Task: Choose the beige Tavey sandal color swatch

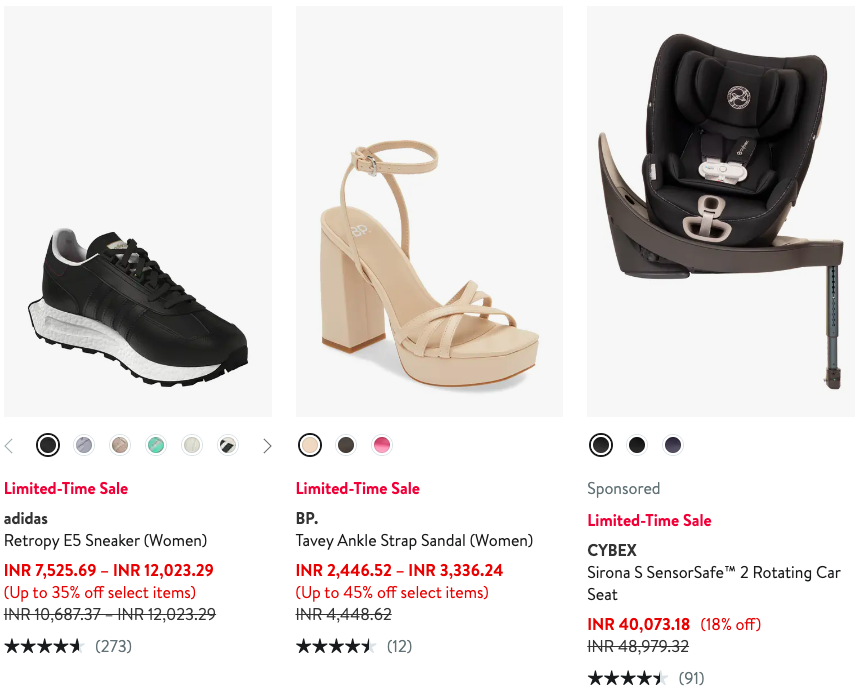Action: pos(310,445)
